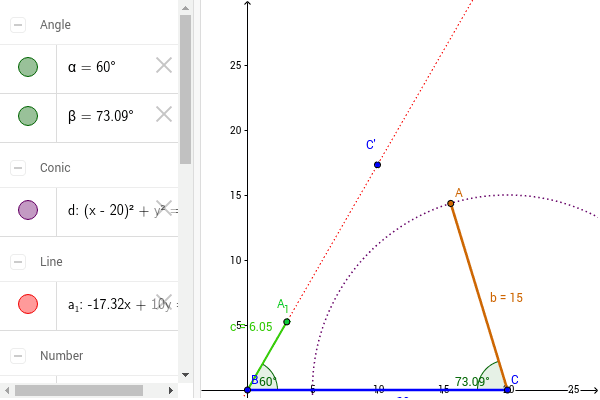Select the β = 73.09° expression
This screenshot has width=600, height=400.
point(101,116)
